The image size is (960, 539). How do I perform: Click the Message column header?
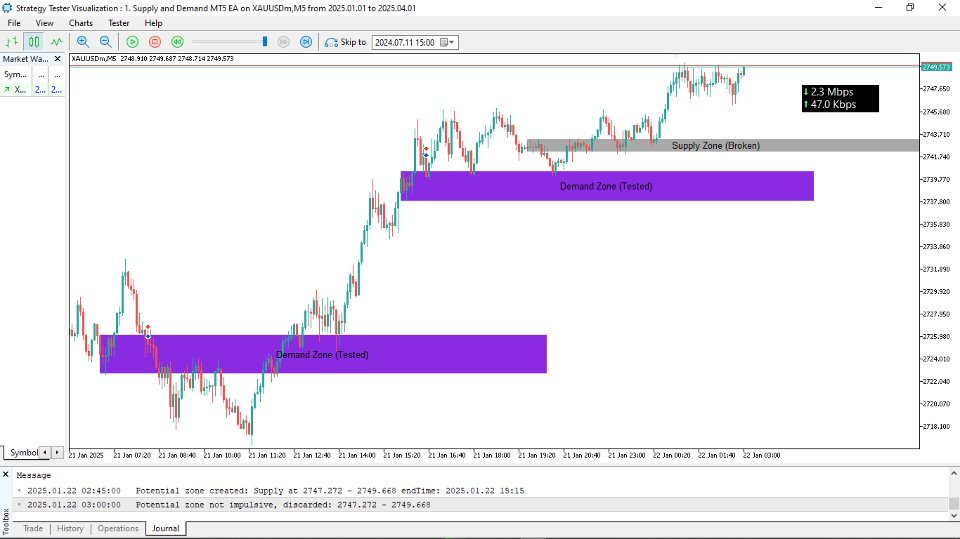coord(34,475)
